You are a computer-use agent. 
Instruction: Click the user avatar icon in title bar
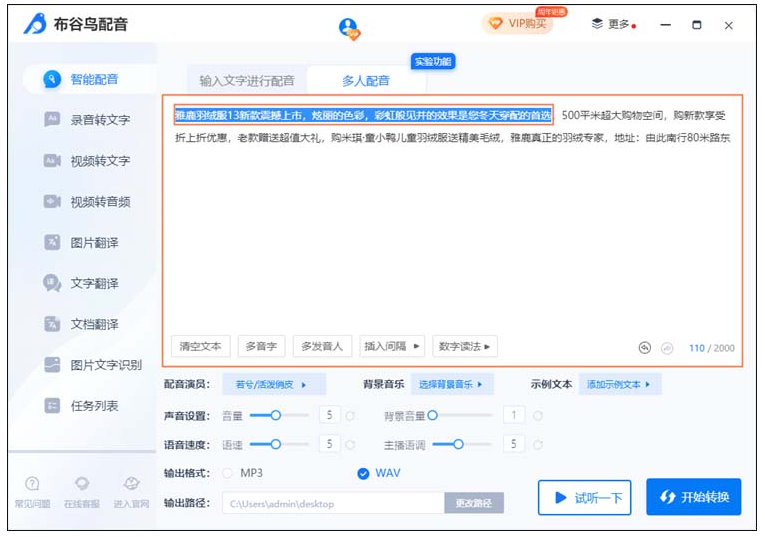click(x=348, y=27)
